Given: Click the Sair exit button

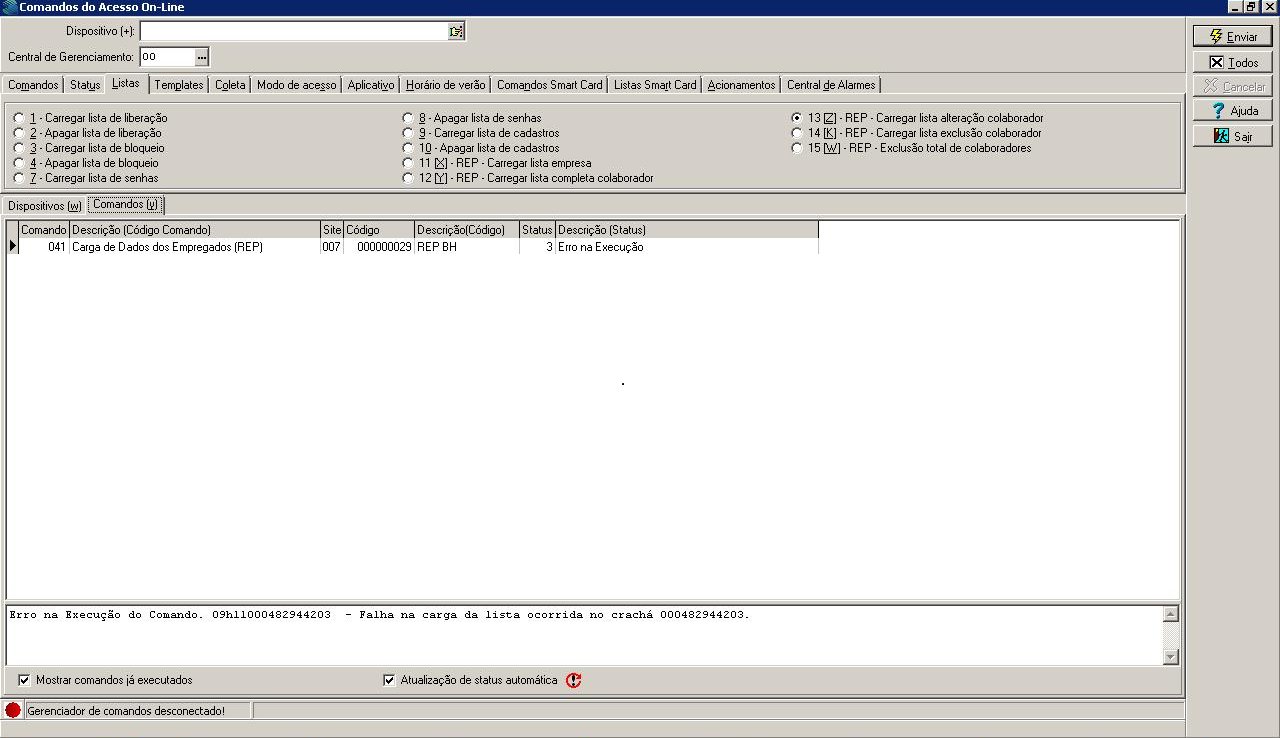Looking at the screenshot, I should point(1232,136).
